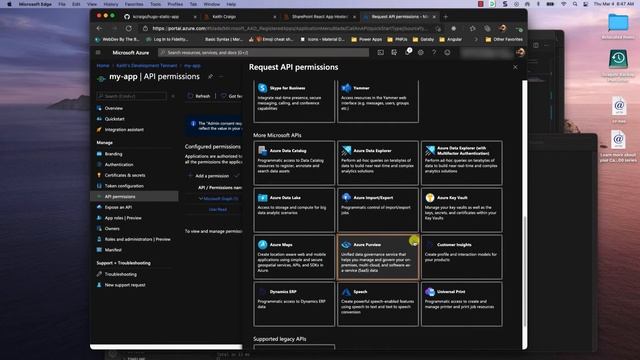Open the Manifest page
640x360 pixels.
113,250
